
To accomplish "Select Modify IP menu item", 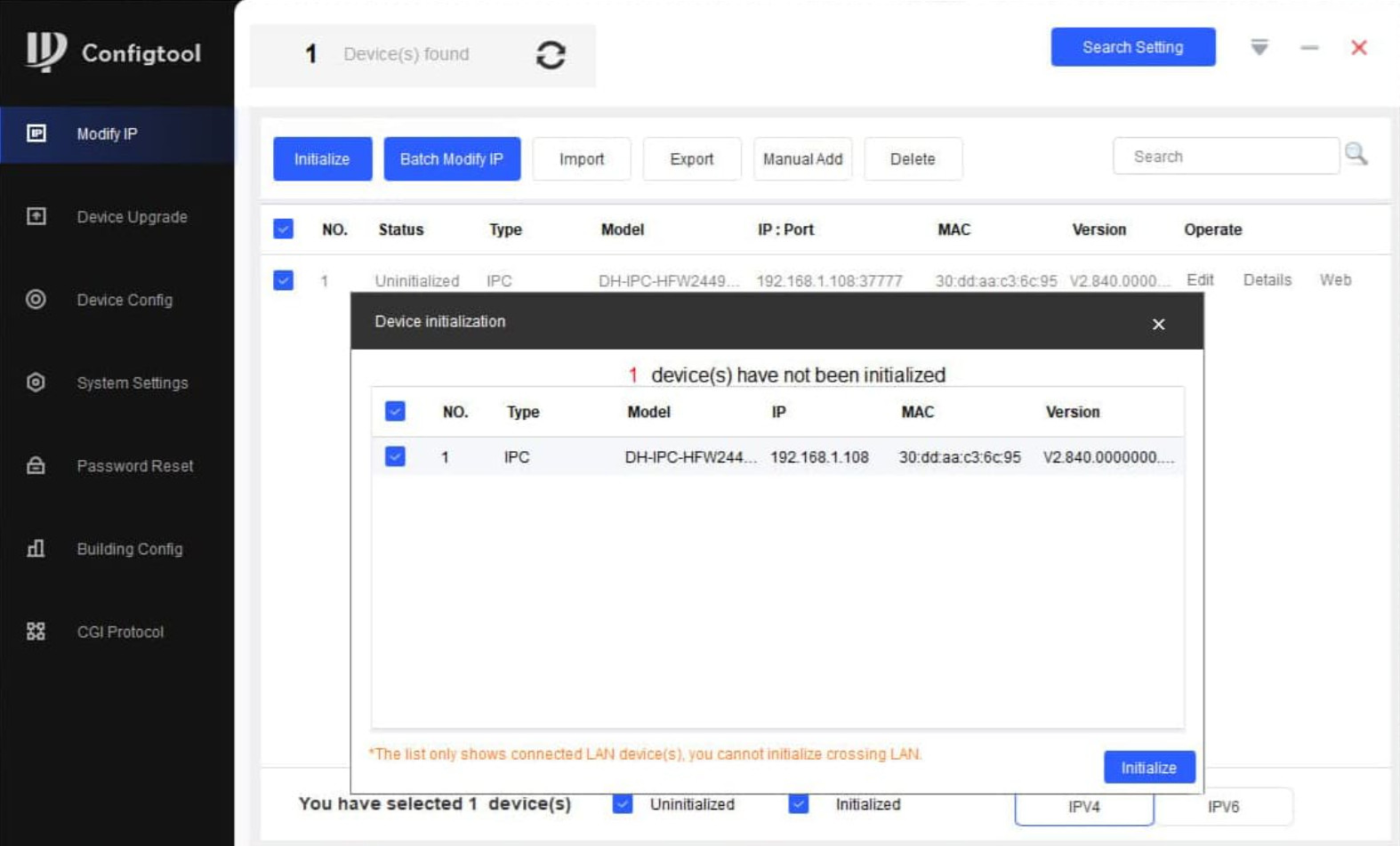I will click(x=117, y=133).
